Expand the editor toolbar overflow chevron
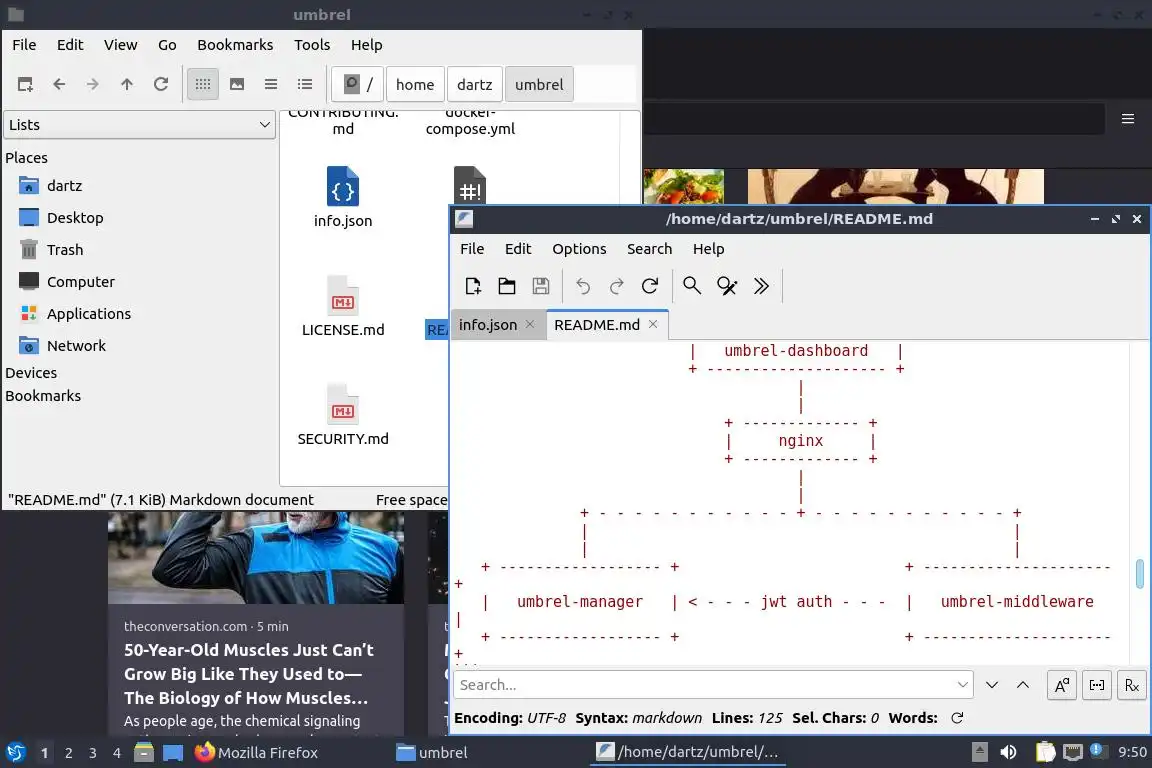Screen dimensions: 1152x768 click(761, 286)
